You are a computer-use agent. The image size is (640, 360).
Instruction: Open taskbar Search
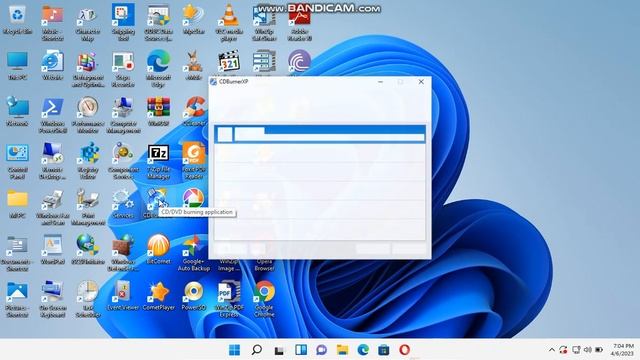pyautogui.click(x=257, y=350)
